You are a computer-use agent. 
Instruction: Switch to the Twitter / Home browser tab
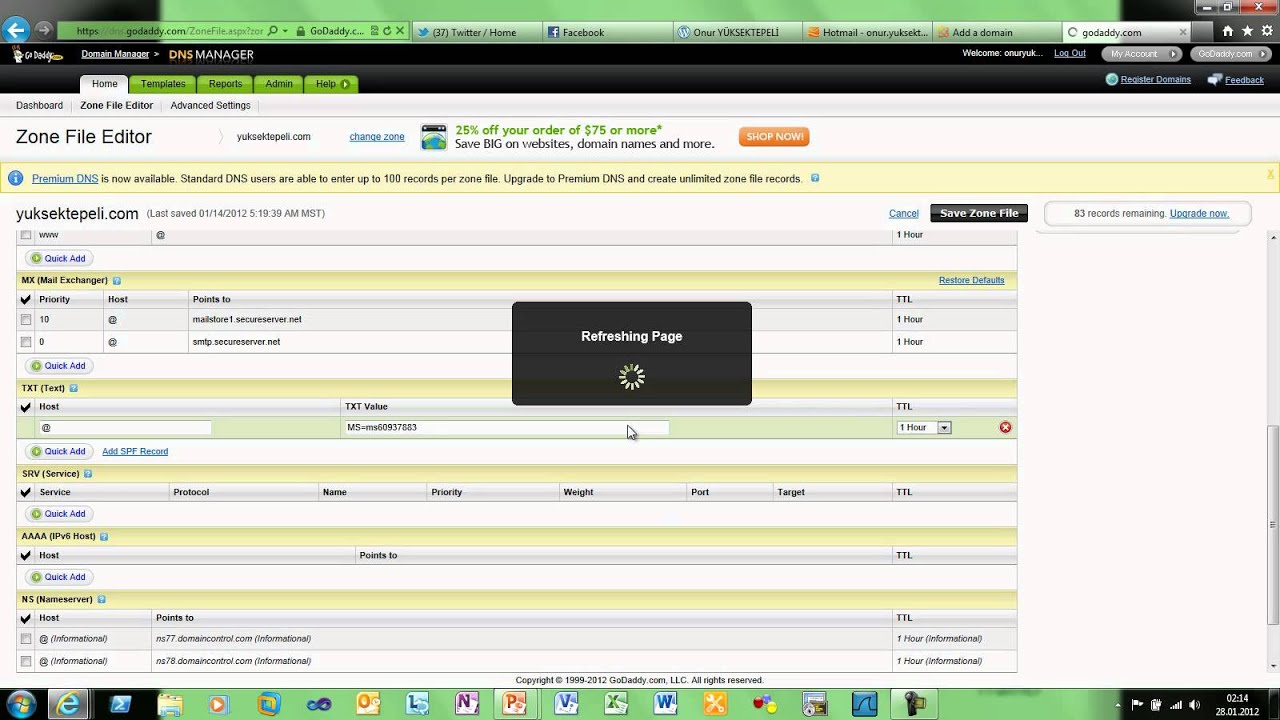pyautogui.click(x=475, y=32)
